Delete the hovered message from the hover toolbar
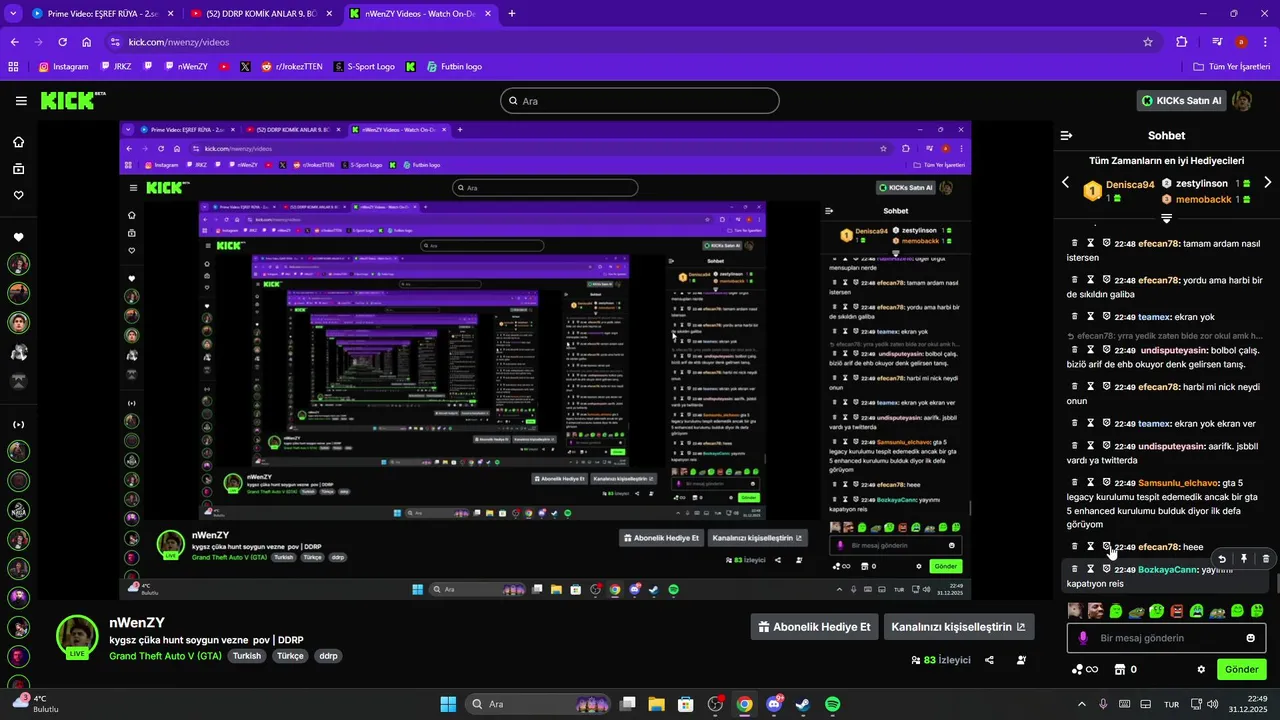The height and width of the screenshot is (720, 1280). tap(1266, 559)
